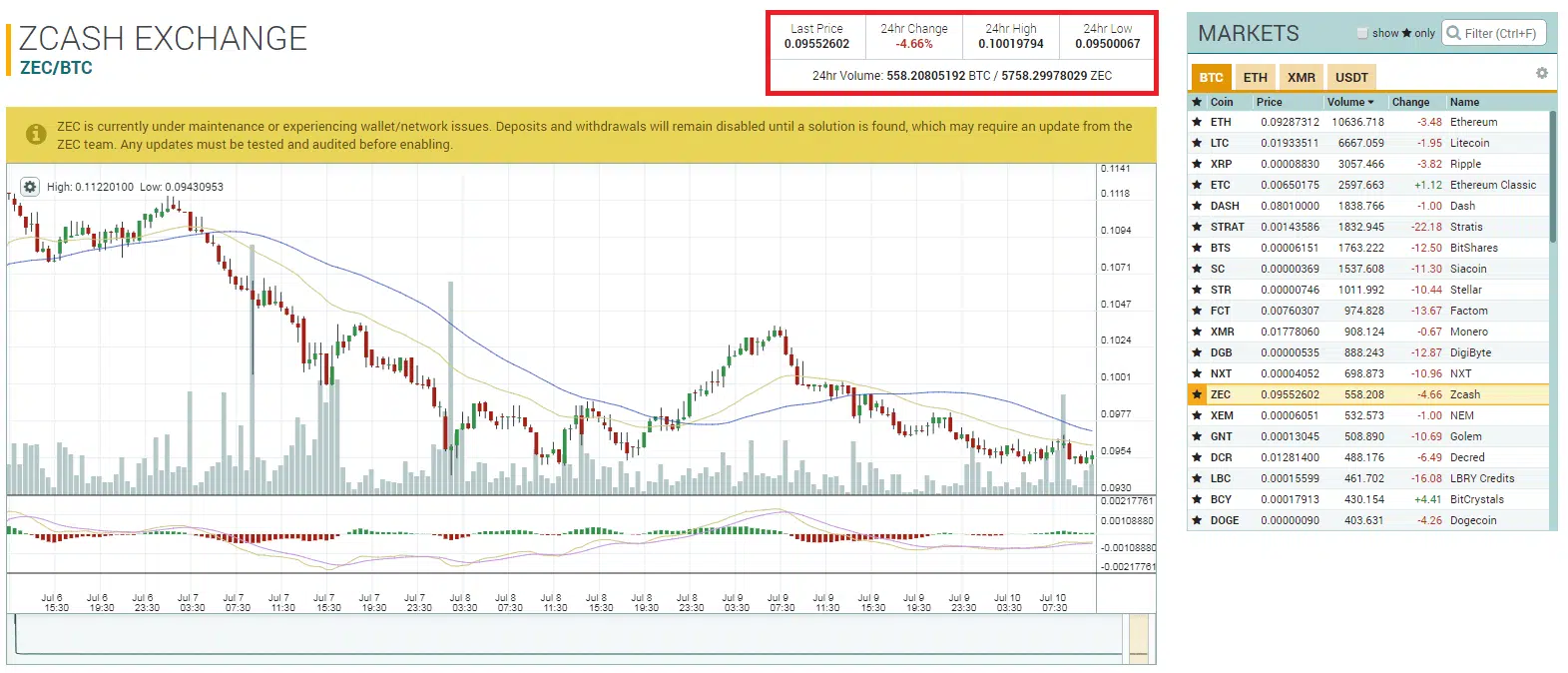Toggle favorite star for STRAT
Viewport: 1568px width, 673px height.
pos(1197,227)
